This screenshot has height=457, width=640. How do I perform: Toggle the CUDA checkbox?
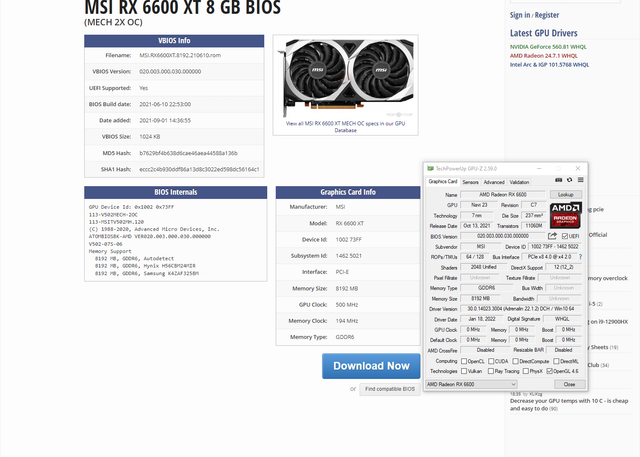(491, 361)
